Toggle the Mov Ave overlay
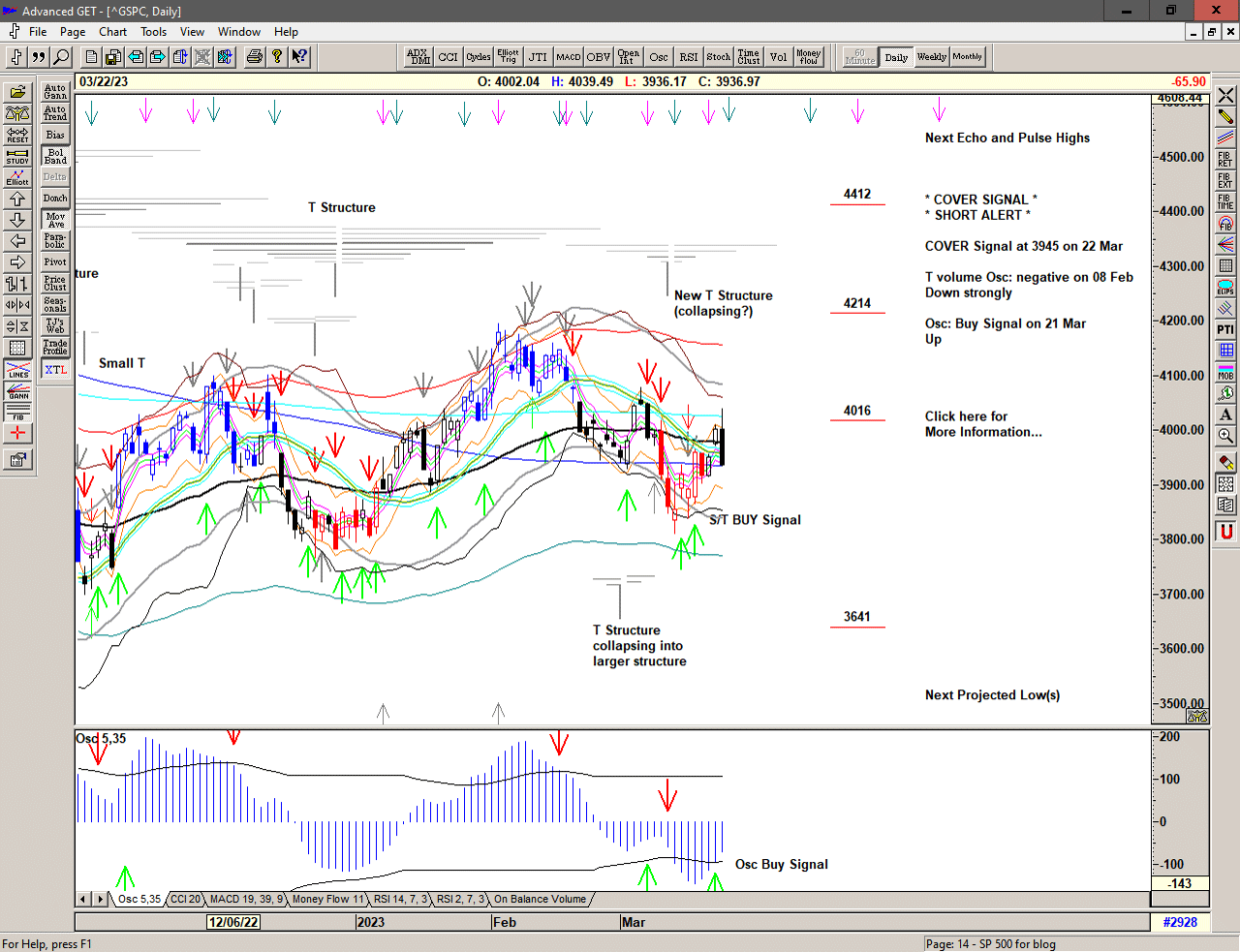The width and height of the screenshot is (1240, 952). 55,220
